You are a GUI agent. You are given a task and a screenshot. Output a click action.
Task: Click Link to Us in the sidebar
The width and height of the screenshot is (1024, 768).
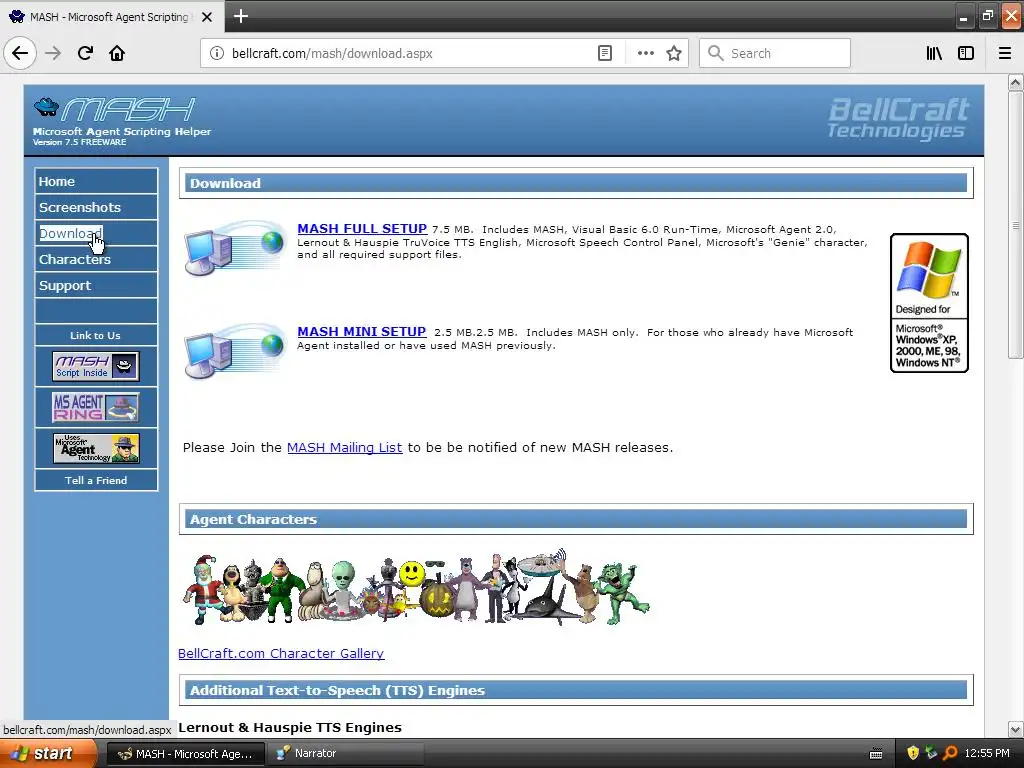coord(95,335)
